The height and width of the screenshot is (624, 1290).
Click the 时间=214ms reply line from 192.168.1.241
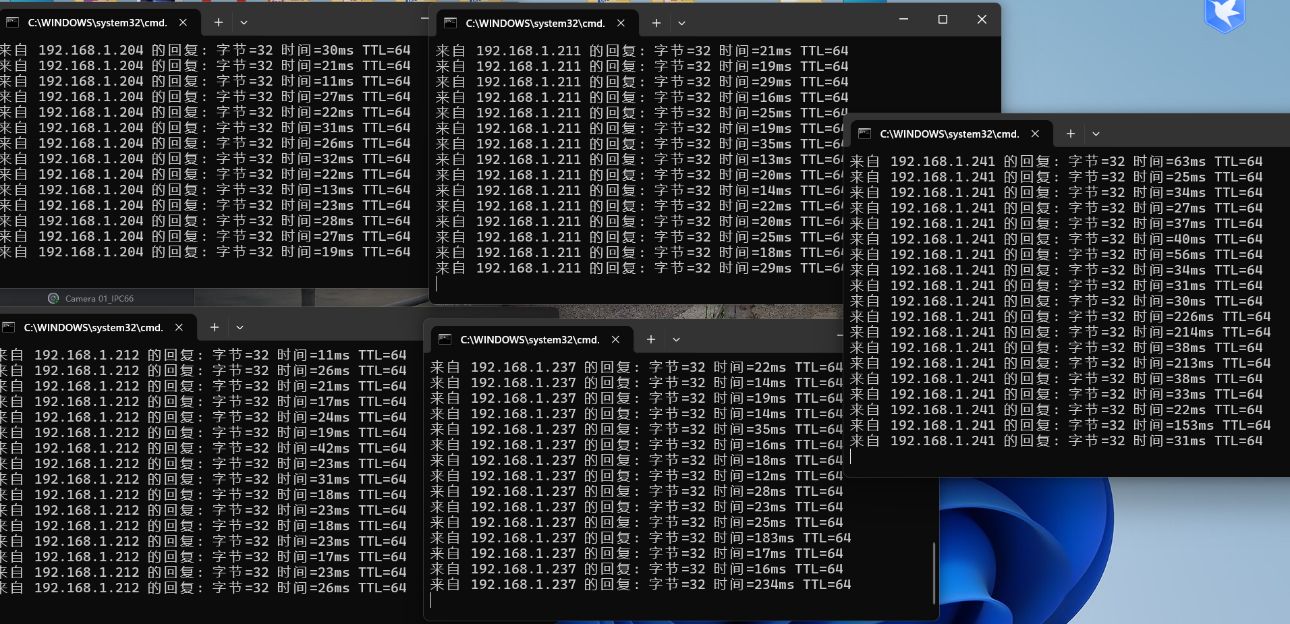click(1060, 332)
